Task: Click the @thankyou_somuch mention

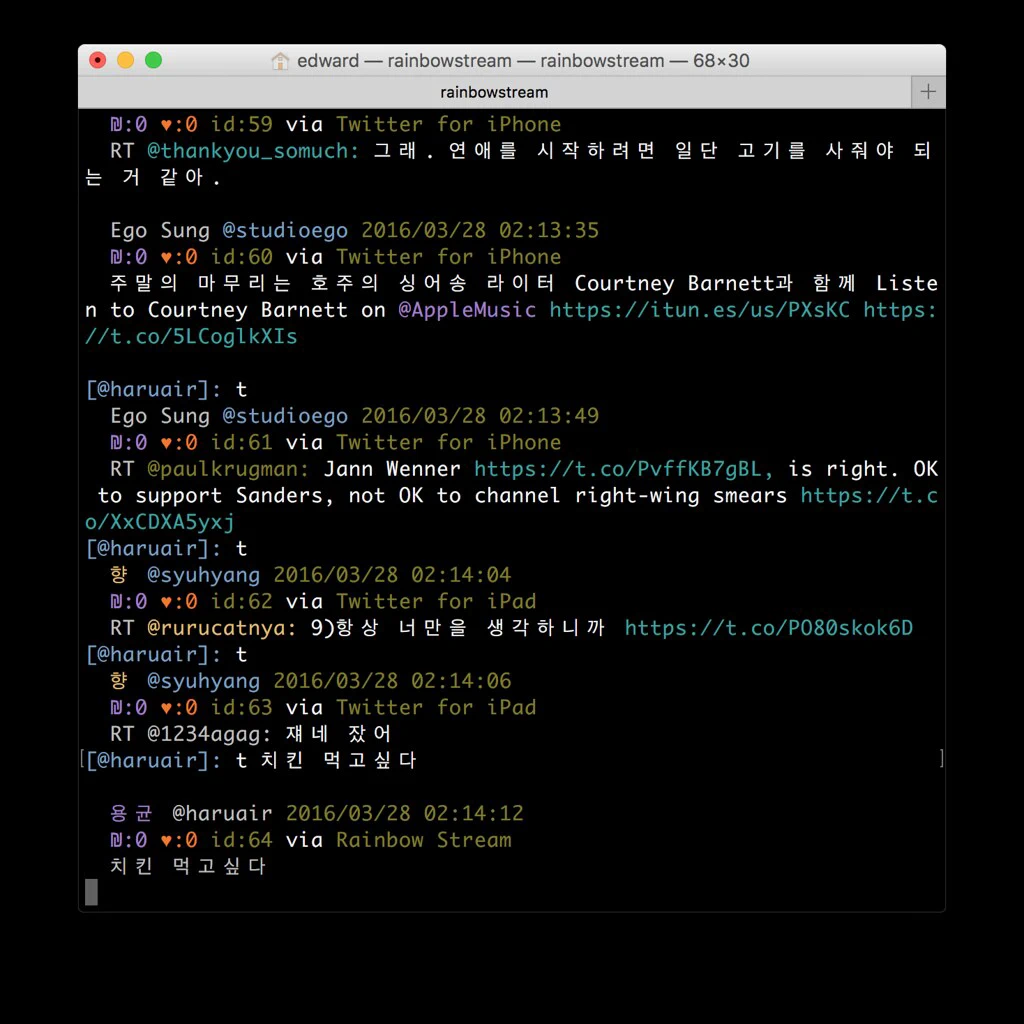Action: [253, 151]
